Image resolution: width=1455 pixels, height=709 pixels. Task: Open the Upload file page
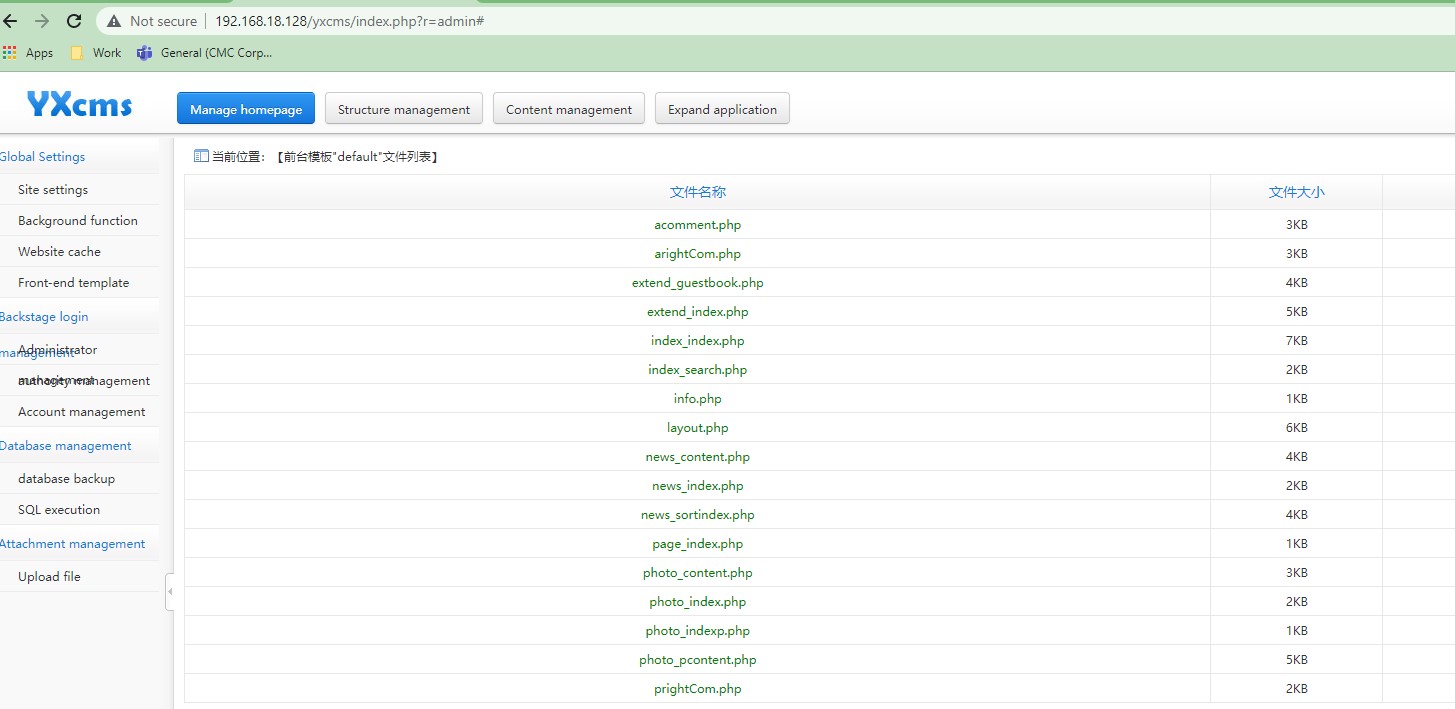[49, 576]
